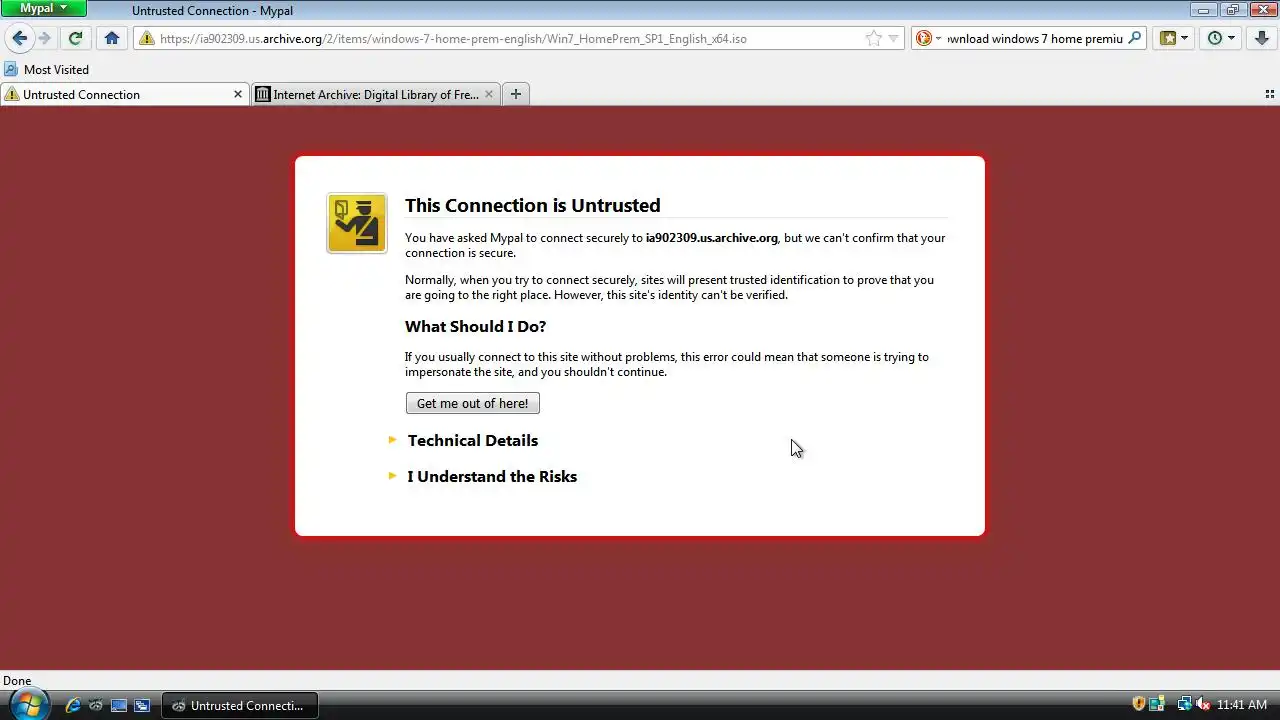Close the Internet Archive tab
The image size is (1280, 720).
coord(489,94)
